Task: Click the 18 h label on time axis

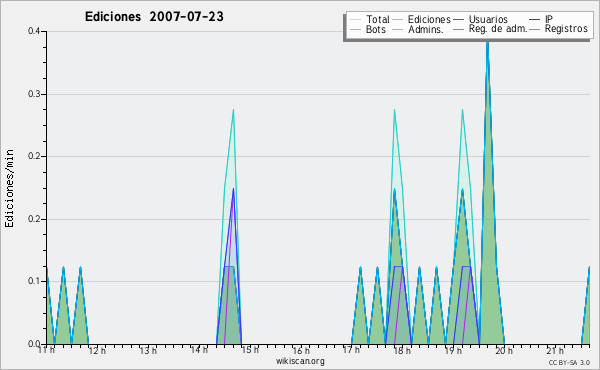Action: click(402, 350)
